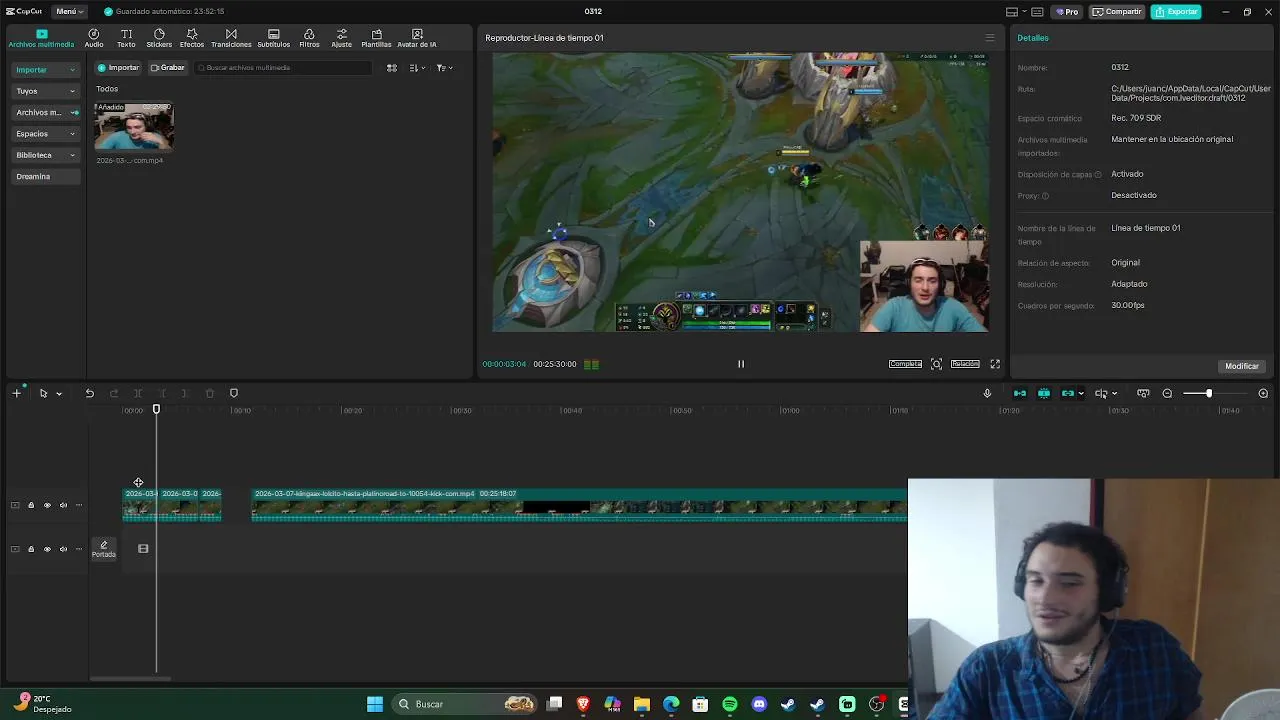
Task: Click the add track plus icon
Action: click(x=16, y=393)
